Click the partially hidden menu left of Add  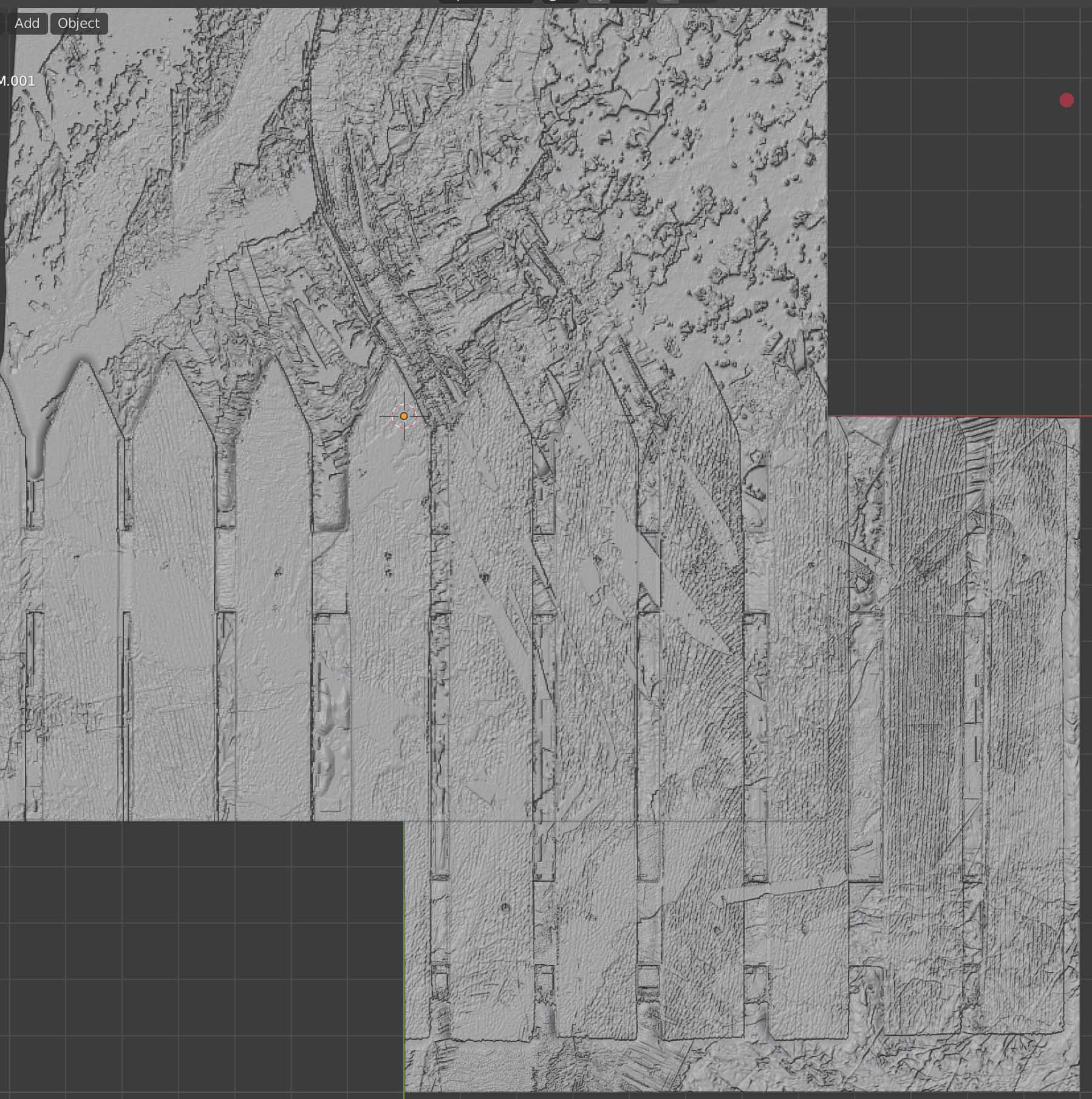tap(3, 23)
